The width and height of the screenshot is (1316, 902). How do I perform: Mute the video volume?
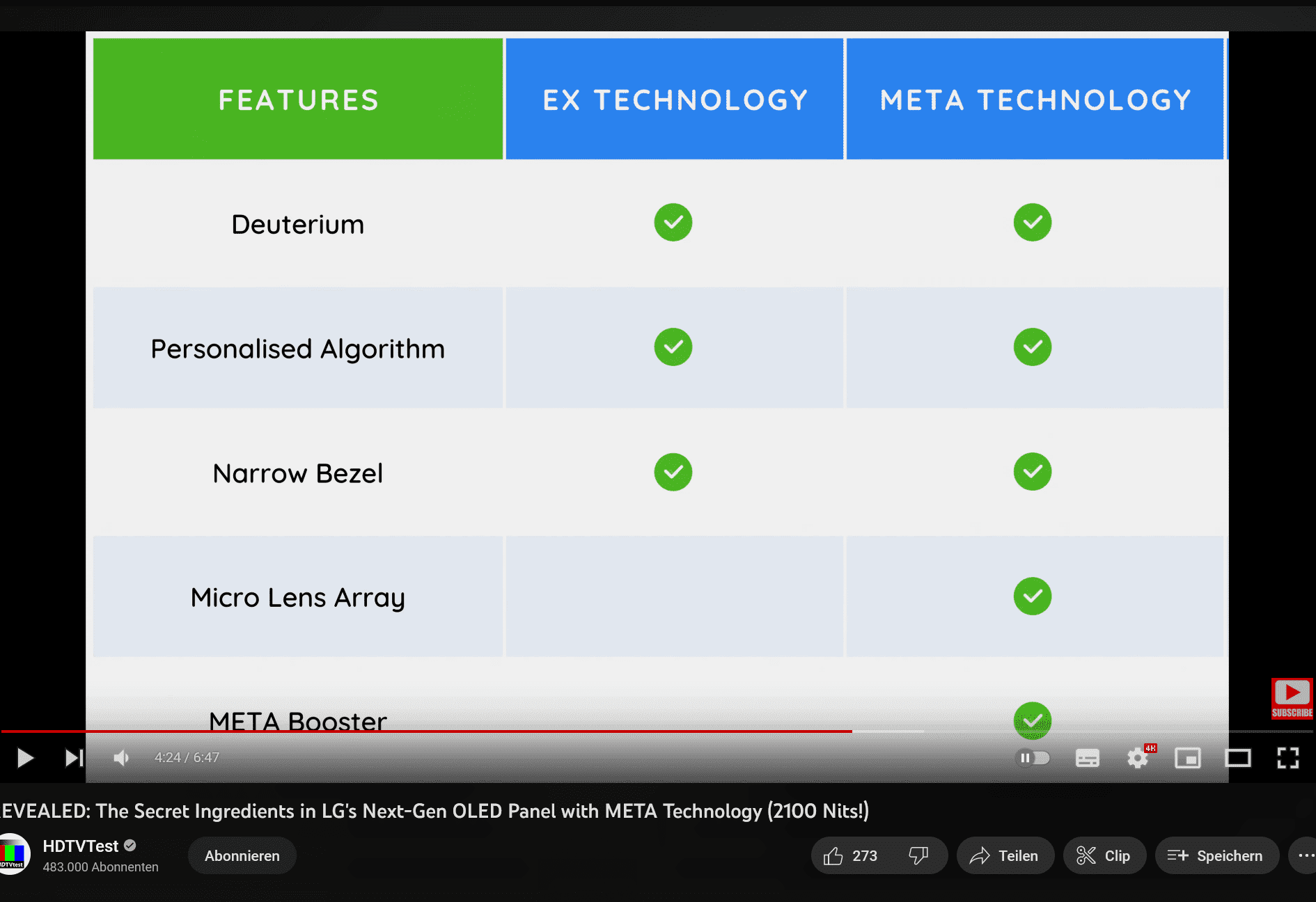coord(121,757)
